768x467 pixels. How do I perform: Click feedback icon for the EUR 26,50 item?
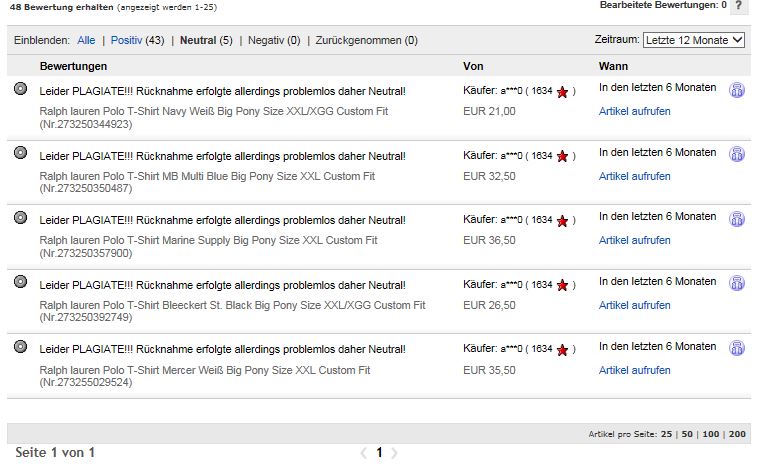(737, 284)
